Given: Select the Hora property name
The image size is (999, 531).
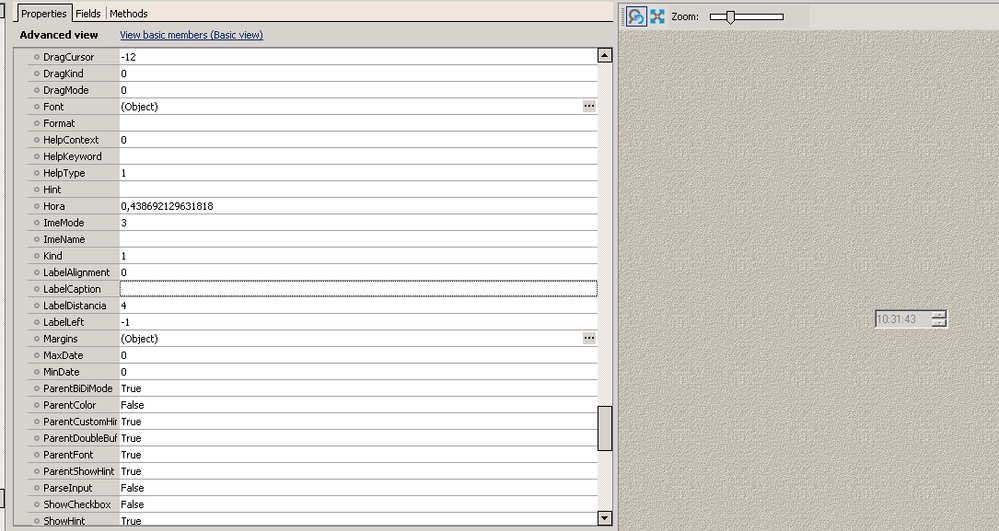Looking at the screenshot, I should tap(54, 206).
